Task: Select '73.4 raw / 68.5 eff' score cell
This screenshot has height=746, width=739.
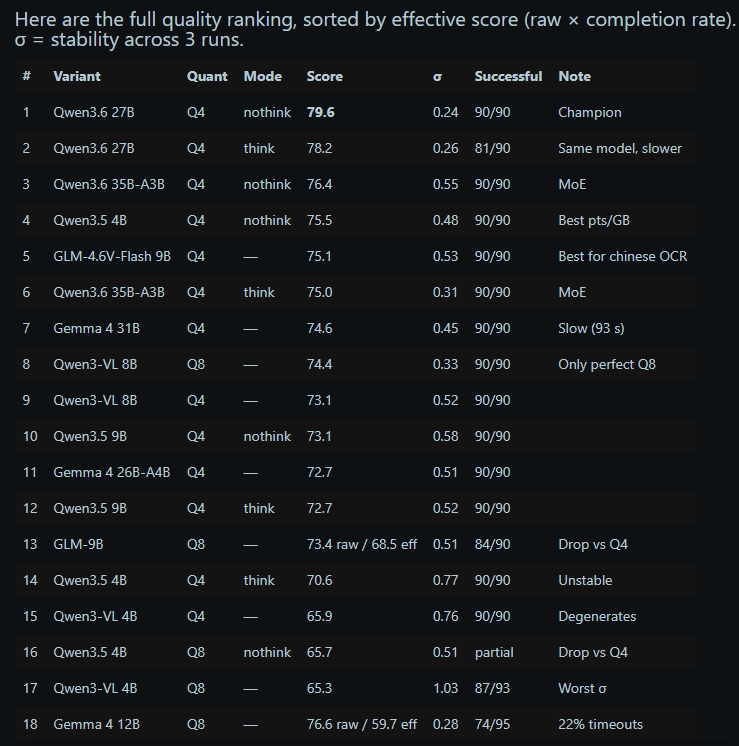Action: [362, 544]
